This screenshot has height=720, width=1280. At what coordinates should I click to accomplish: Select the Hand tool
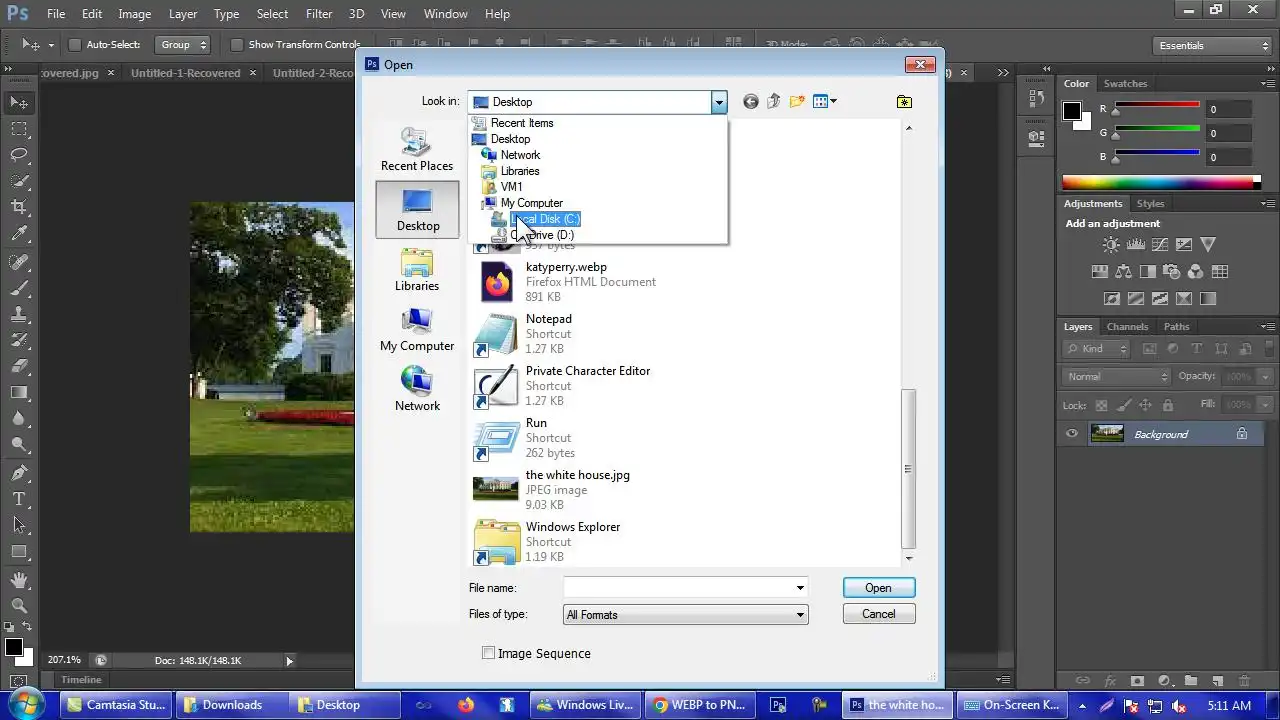19,580
